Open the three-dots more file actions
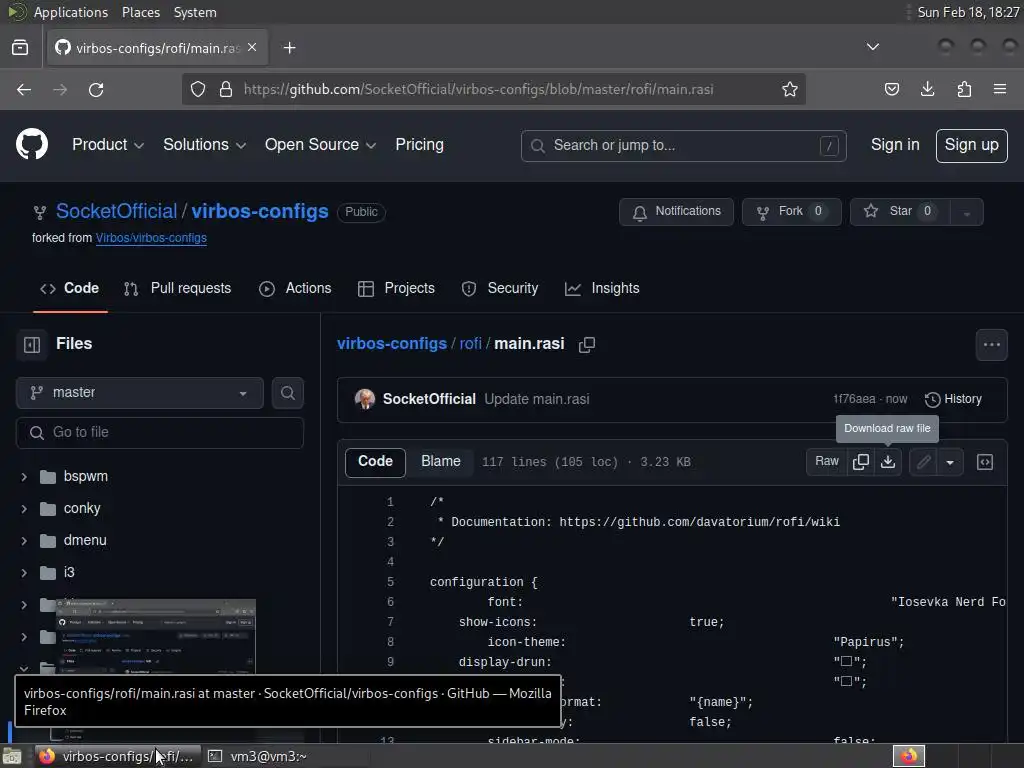The height and width of the screenshot is (768, 1024). pos(991,344)
